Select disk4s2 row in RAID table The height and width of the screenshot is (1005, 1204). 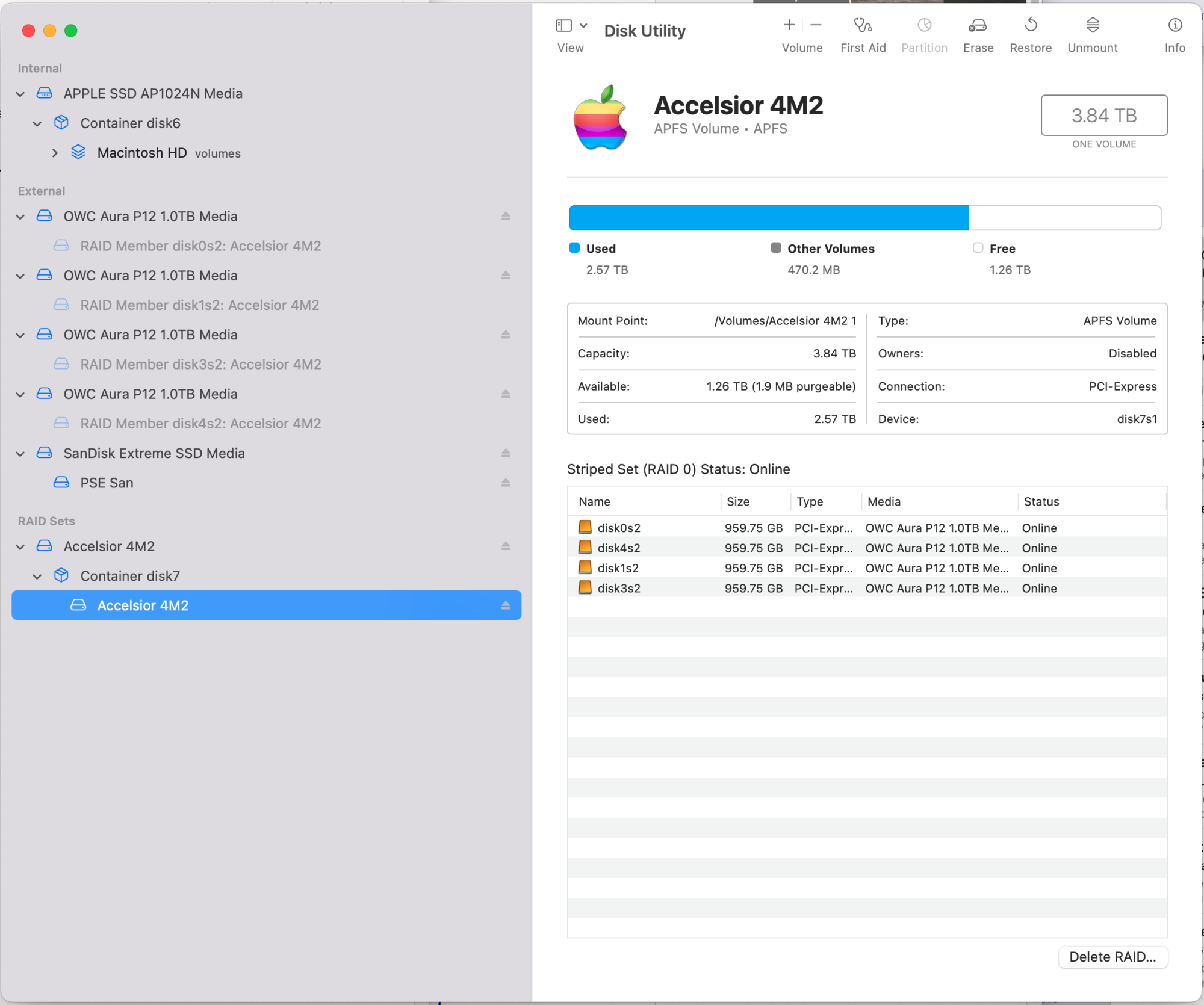[618, 548]
